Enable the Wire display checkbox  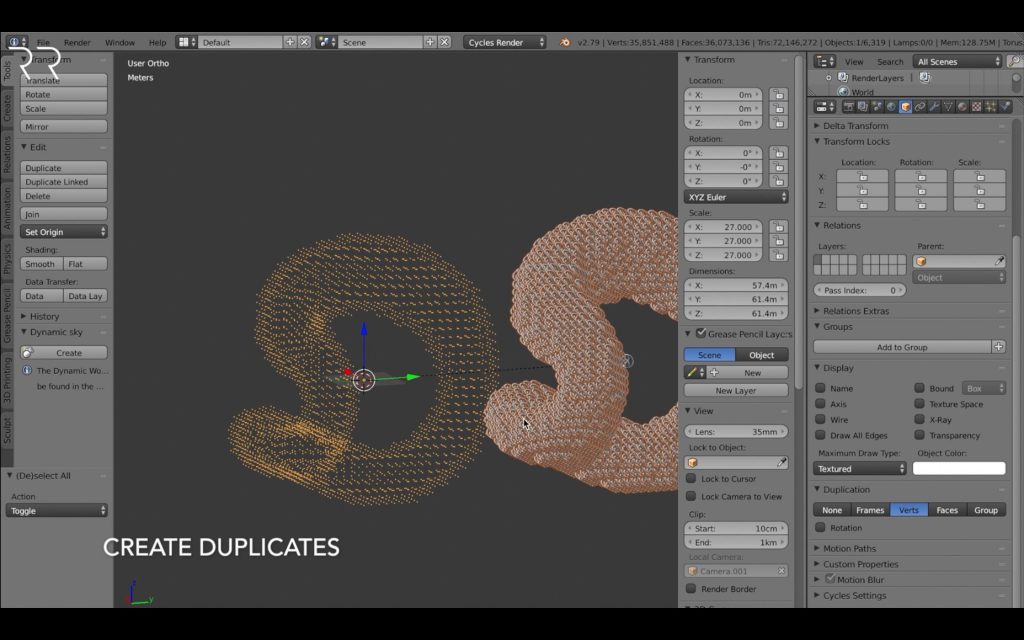(x=820, y=419)
